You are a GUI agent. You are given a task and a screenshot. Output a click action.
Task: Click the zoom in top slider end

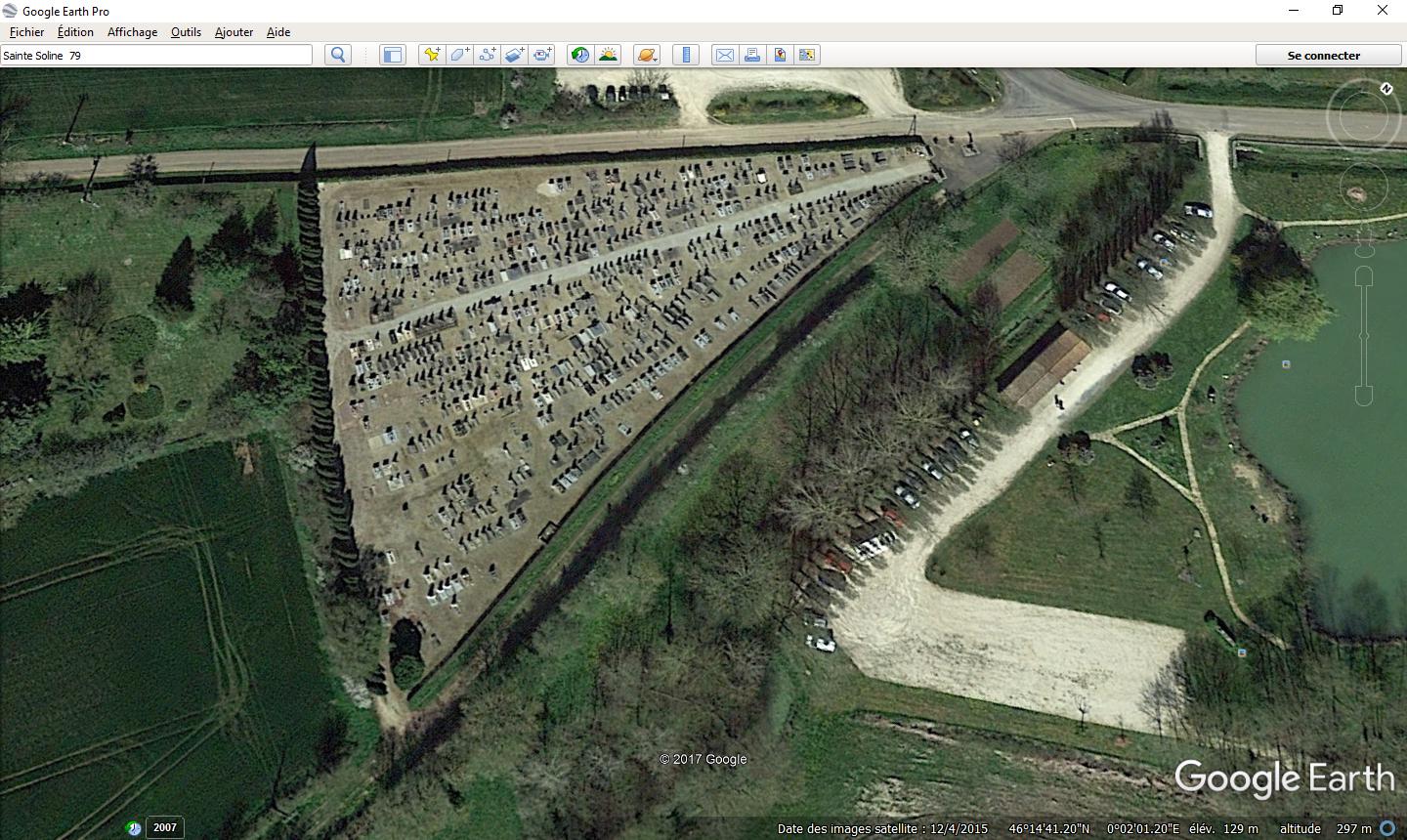(1364, 275)
